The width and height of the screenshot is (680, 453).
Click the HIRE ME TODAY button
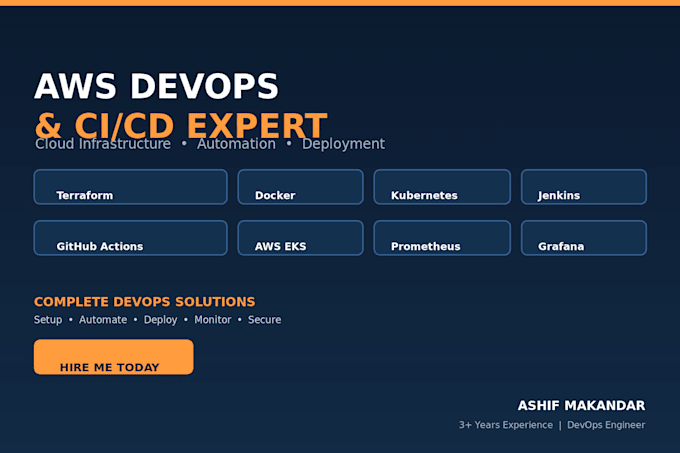114,357
